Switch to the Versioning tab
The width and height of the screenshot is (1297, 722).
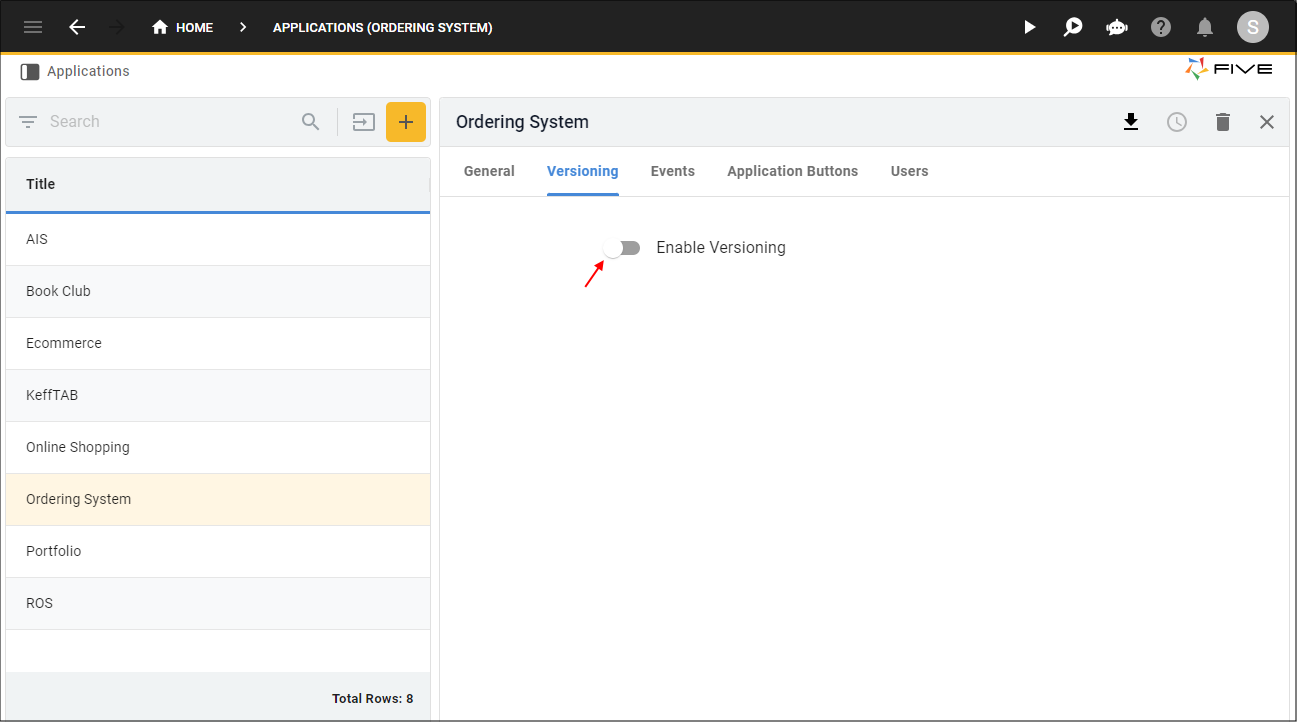click(583, 171)
